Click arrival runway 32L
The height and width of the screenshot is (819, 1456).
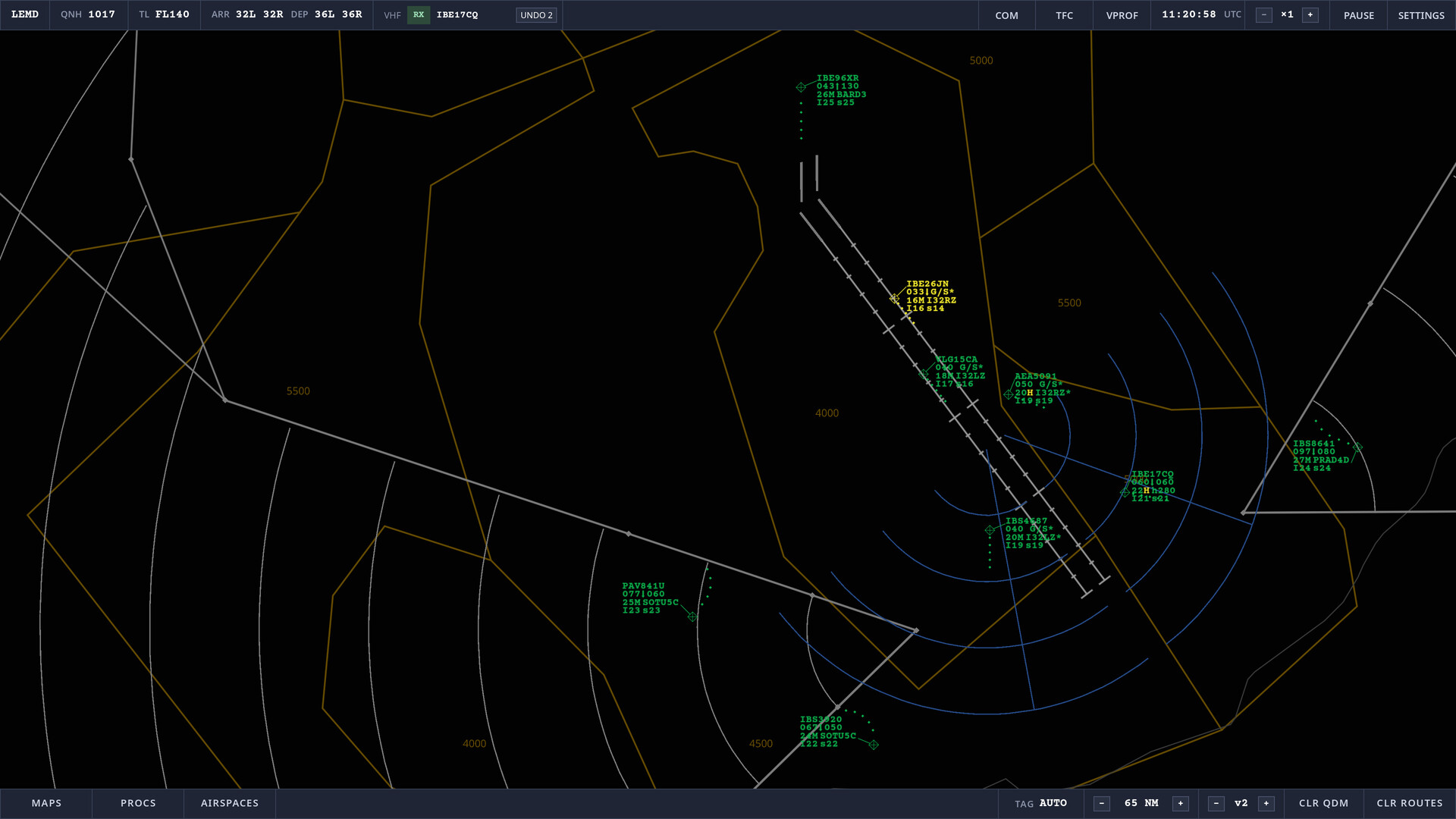point(246,14)
